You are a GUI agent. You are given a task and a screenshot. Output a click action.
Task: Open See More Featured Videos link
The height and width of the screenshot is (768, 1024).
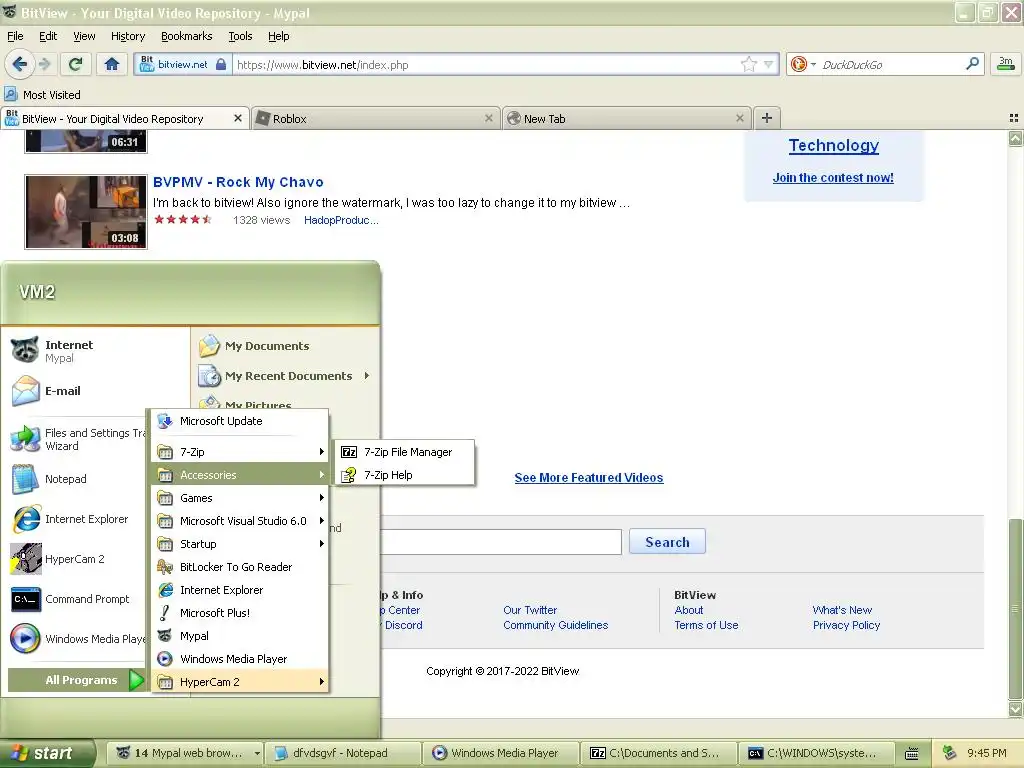coord(588,477)
